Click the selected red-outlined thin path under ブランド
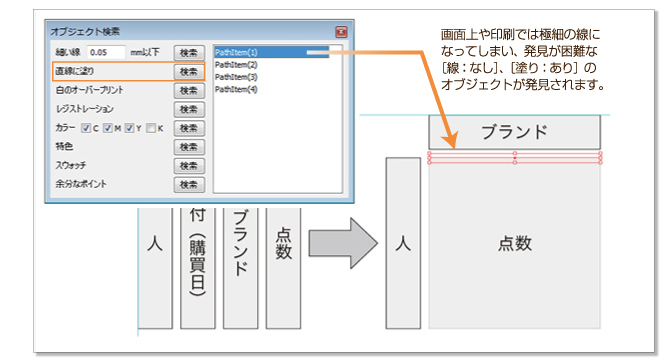 (x=515, y=158)
